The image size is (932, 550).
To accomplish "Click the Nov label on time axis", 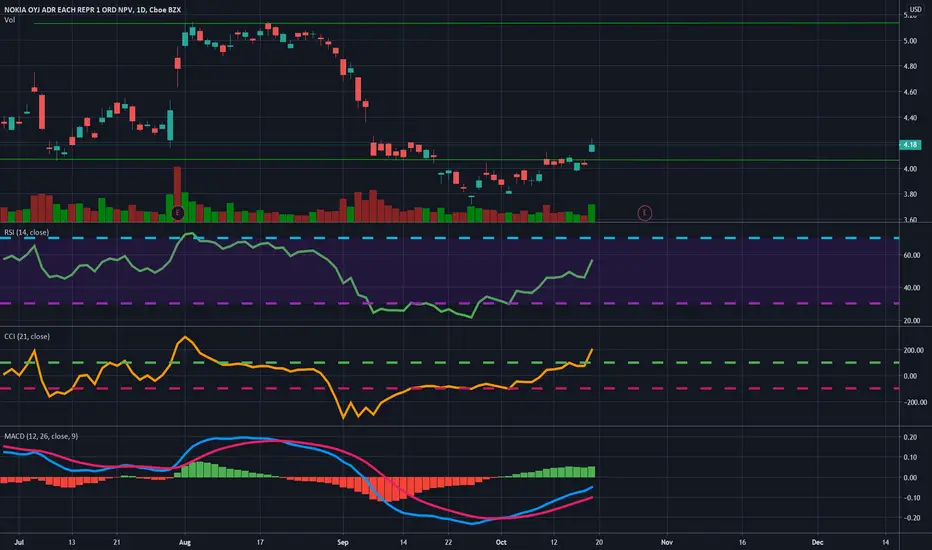I will (666, 542).
